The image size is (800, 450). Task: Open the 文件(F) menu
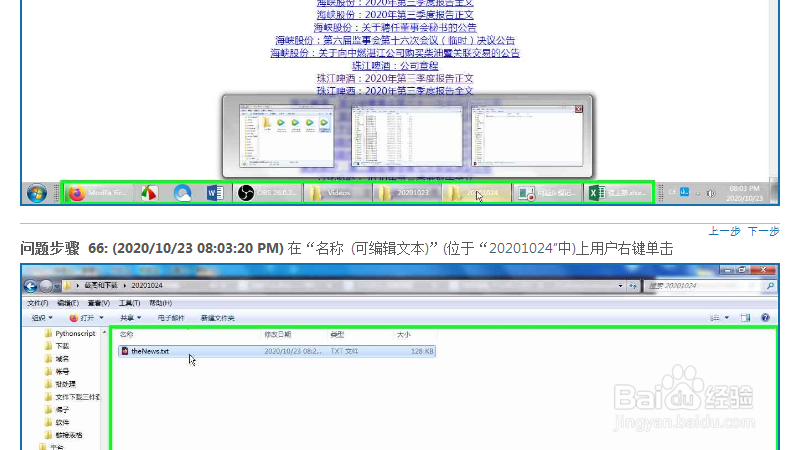click(38, 303)
